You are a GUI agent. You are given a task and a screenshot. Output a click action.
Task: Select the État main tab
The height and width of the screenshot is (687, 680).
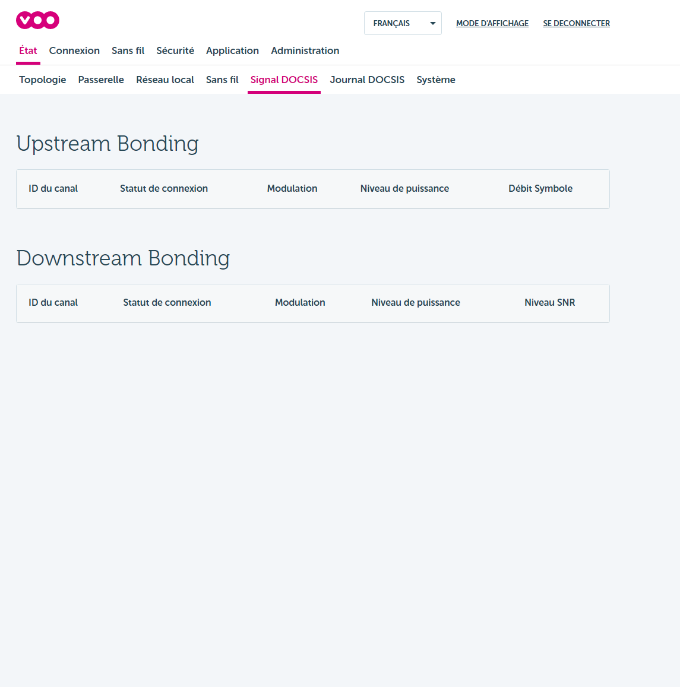pyautogui.click(x=28, y=51)
